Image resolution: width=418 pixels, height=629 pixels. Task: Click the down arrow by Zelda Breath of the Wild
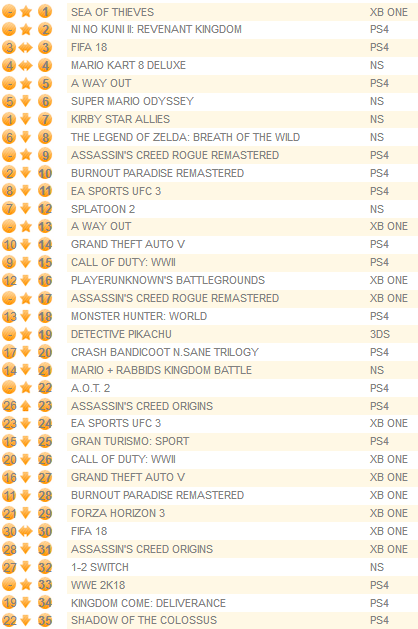26,137
